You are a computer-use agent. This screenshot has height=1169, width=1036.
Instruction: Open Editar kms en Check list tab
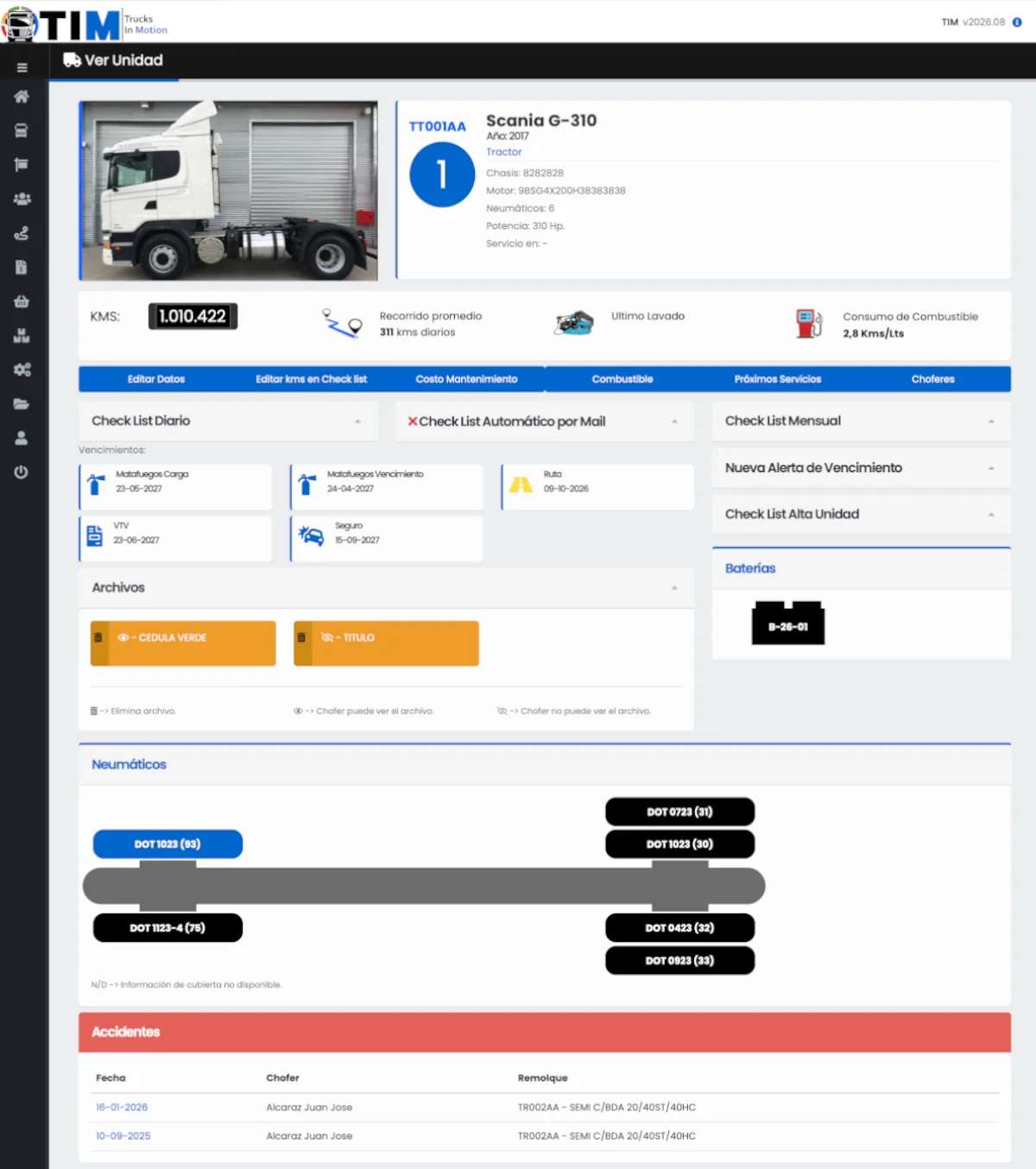coord(311,379)
